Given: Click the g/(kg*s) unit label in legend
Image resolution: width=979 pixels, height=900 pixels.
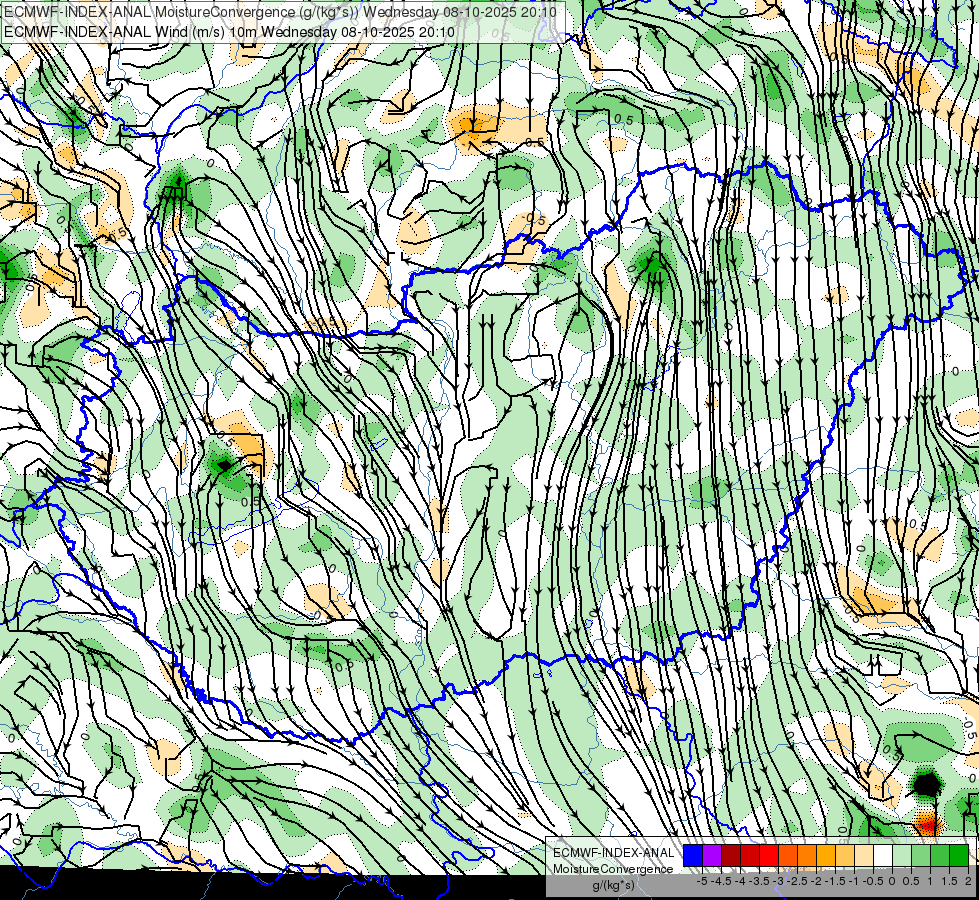Looking at the screenshot, I should [613, 886].
